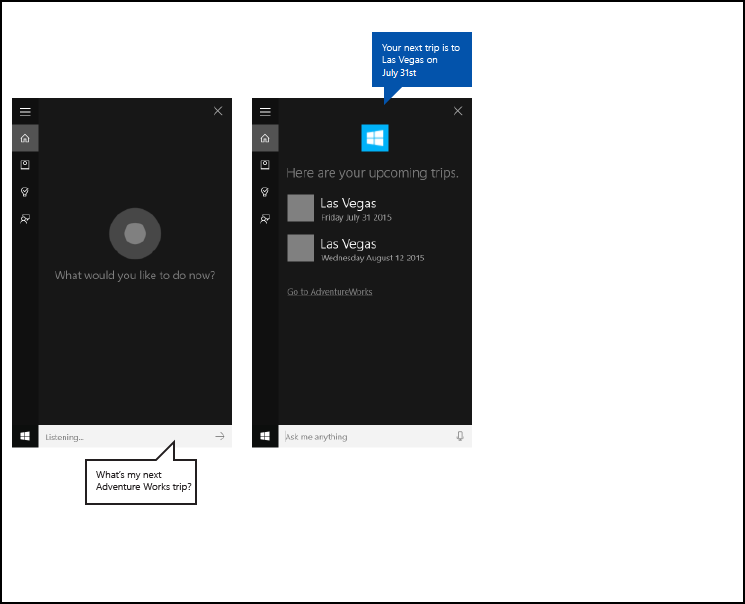Open Notebook icon in left Cortana panel

tap(25, 165)
